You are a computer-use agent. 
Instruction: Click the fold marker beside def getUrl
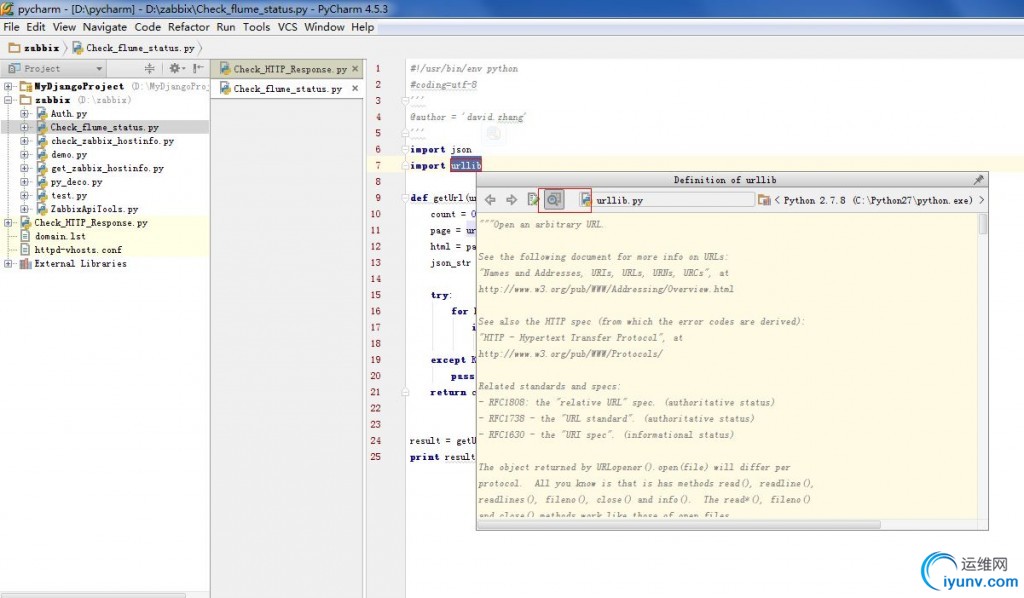(405, 198)
